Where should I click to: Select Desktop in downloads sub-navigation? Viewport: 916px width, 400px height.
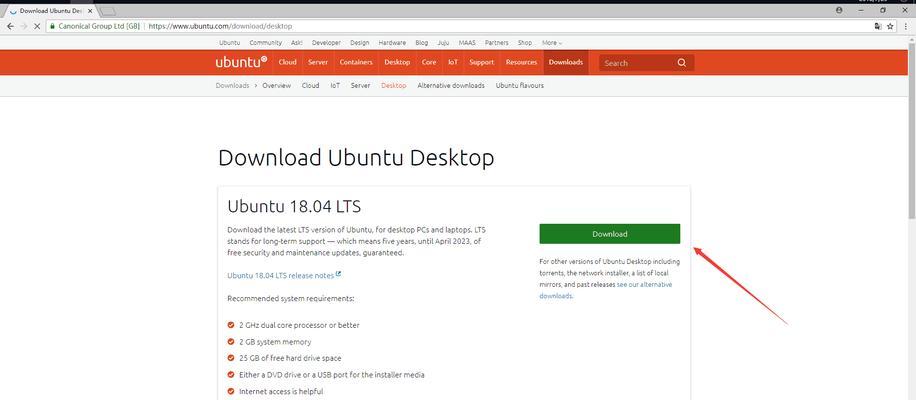click(394, 85)
